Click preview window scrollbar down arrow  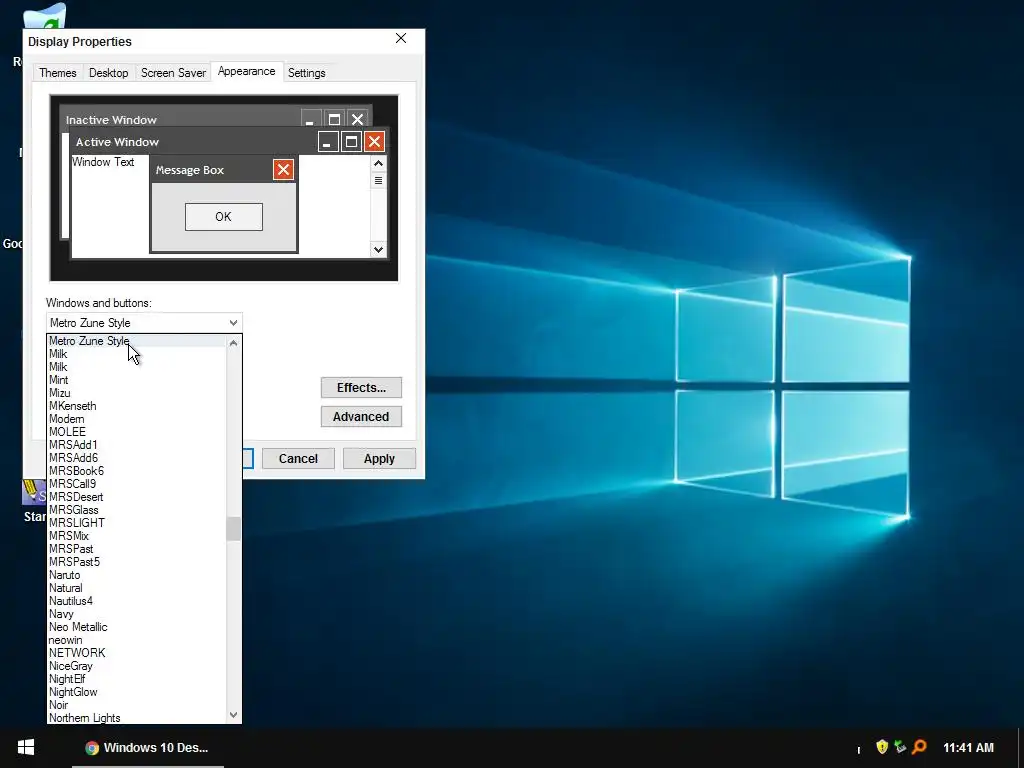pyautogui.click(x=378, y=249)
